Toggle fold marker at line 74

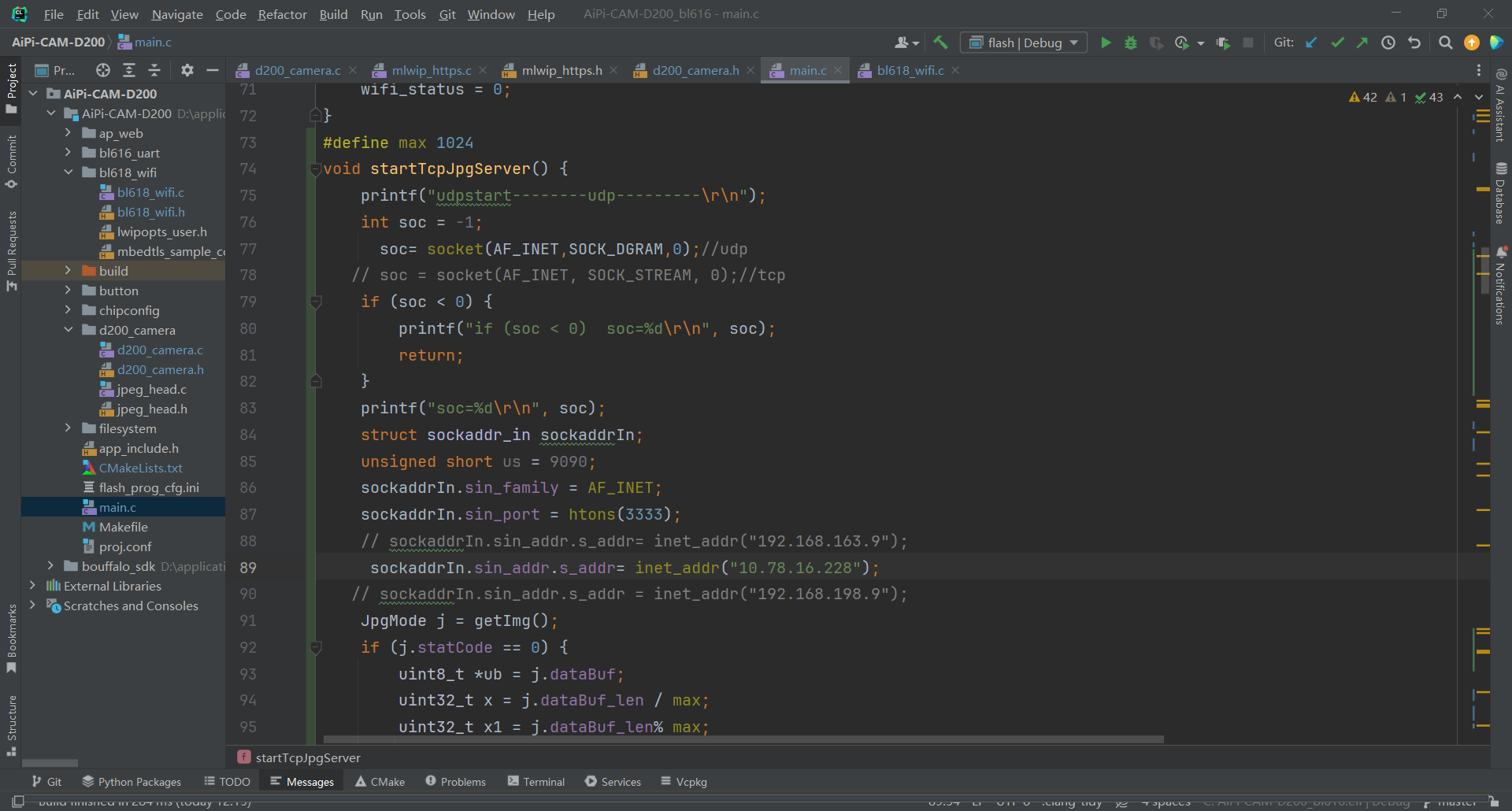pos(316,168)
